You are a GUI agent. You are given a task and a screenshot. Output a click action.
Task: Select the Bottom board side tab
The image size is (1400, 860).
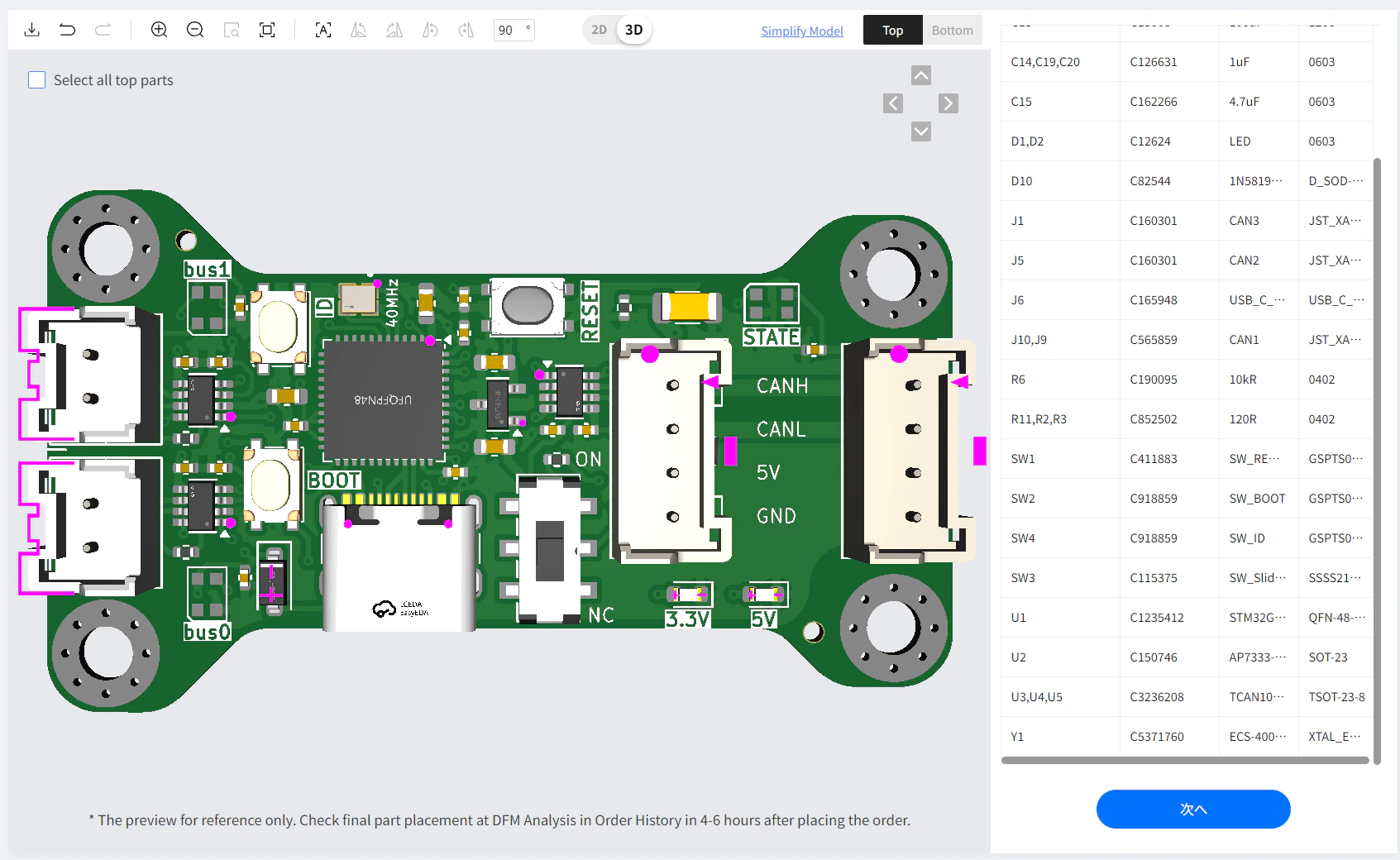click(x=952, y=30)
